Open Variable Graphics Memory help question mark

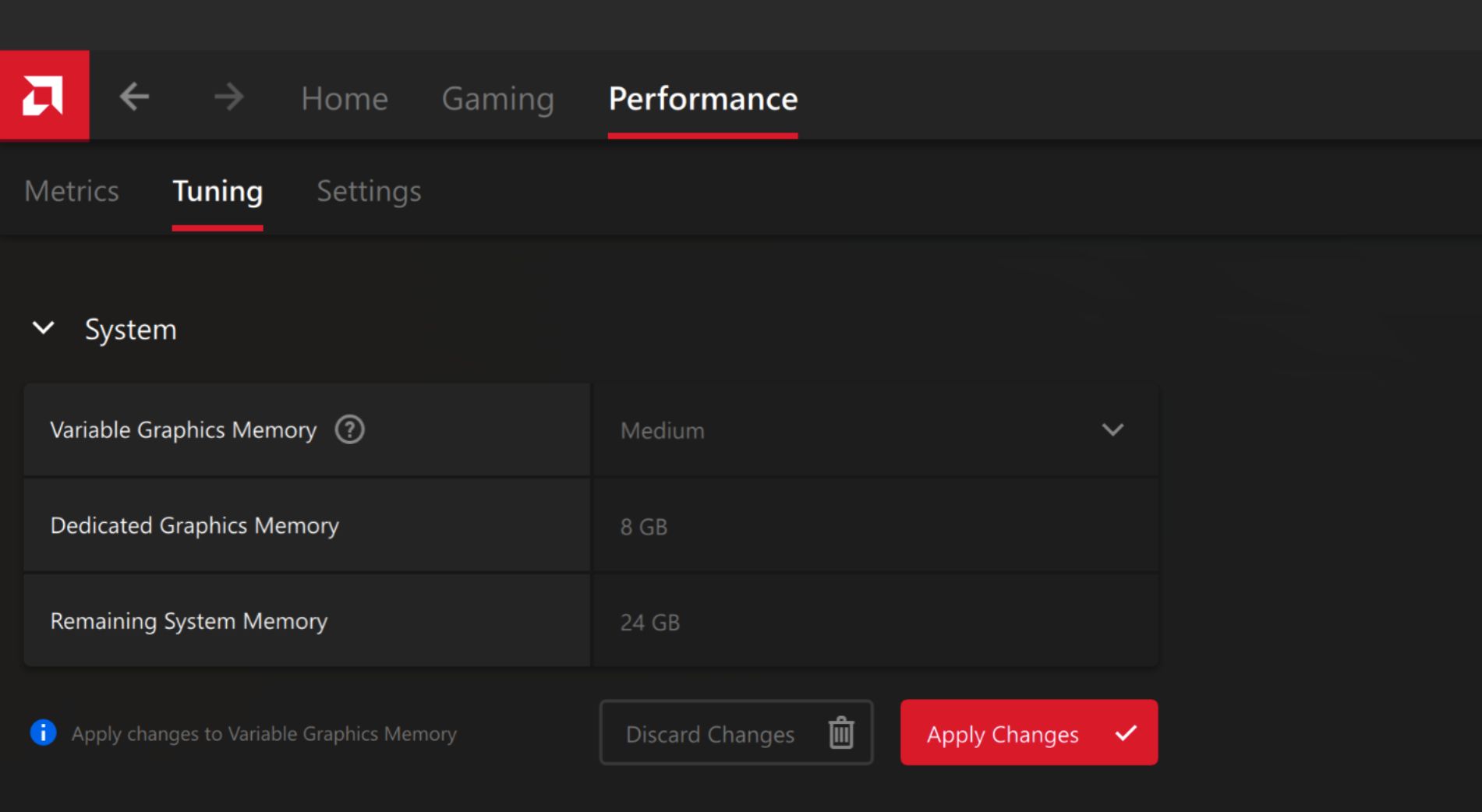click(x=349, y=430)
